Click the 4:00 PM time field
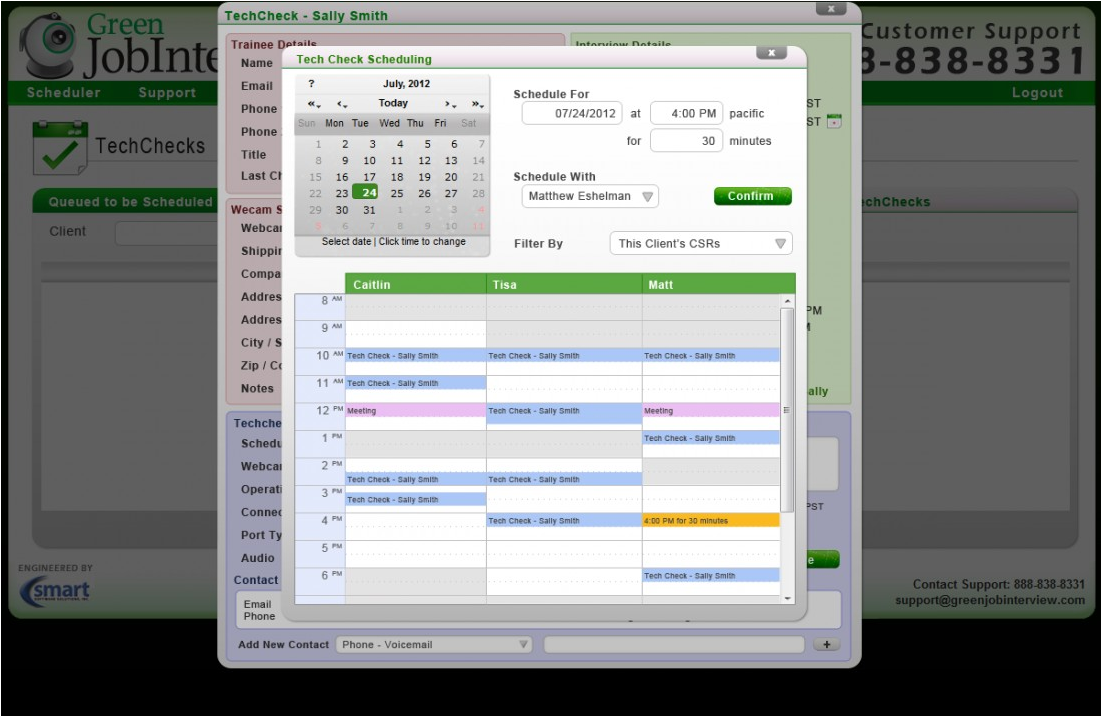This screenshot has width=1103, height=718. (x=686, y=113)
